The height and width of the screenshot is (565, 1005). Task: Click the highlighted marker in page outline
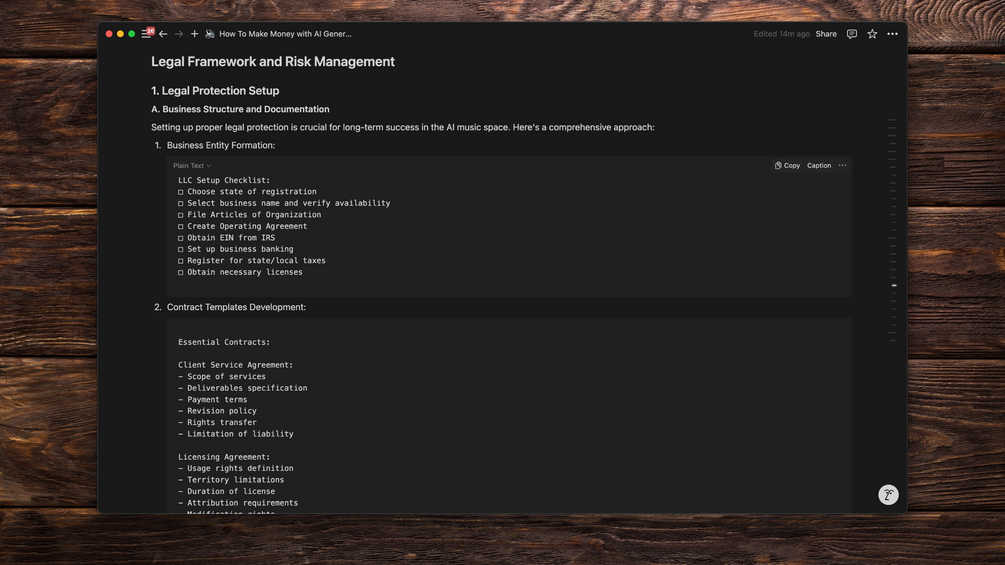tap(894, 286)
